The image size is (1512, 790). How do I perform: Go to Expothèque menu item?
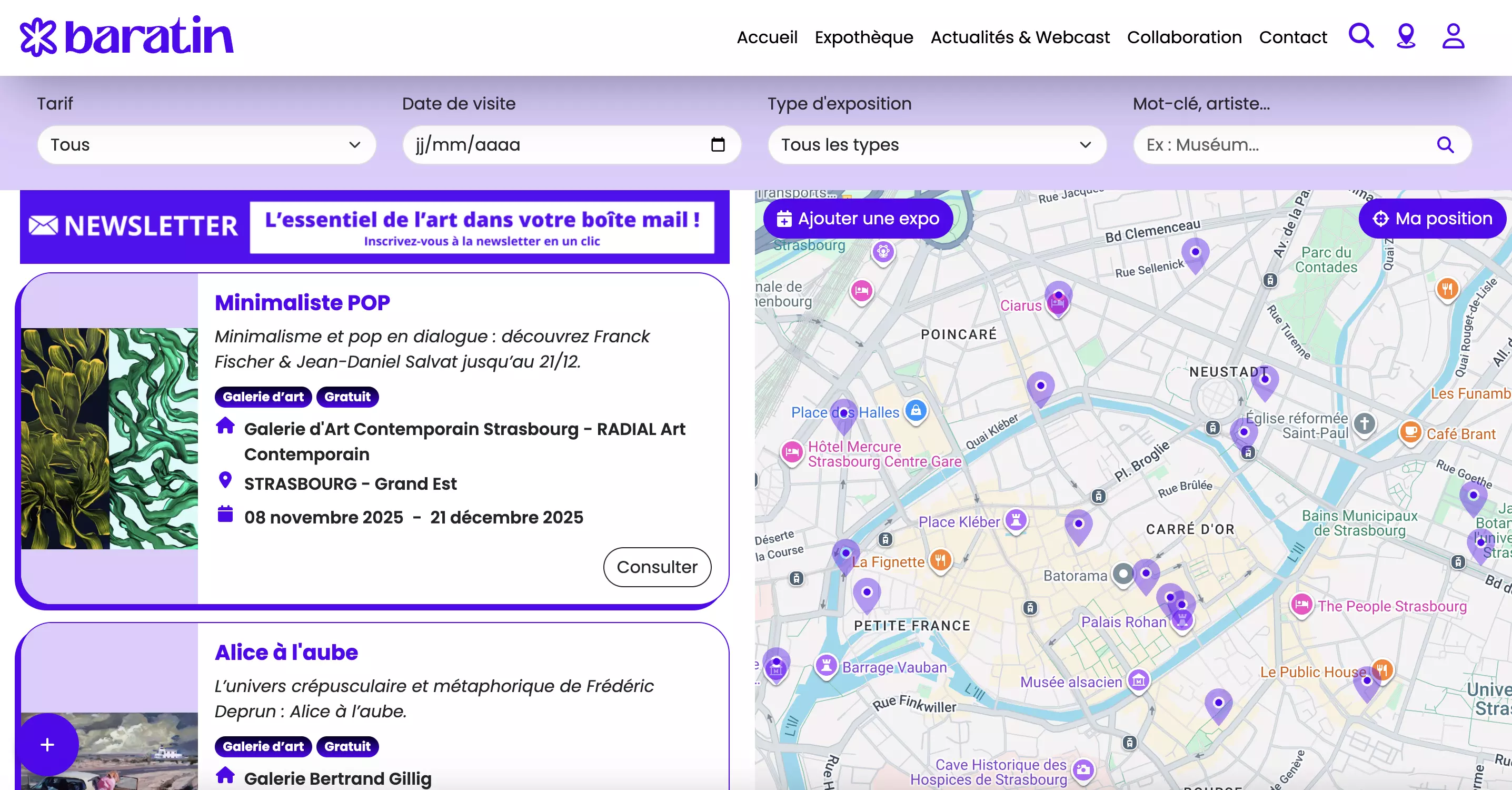863,37
